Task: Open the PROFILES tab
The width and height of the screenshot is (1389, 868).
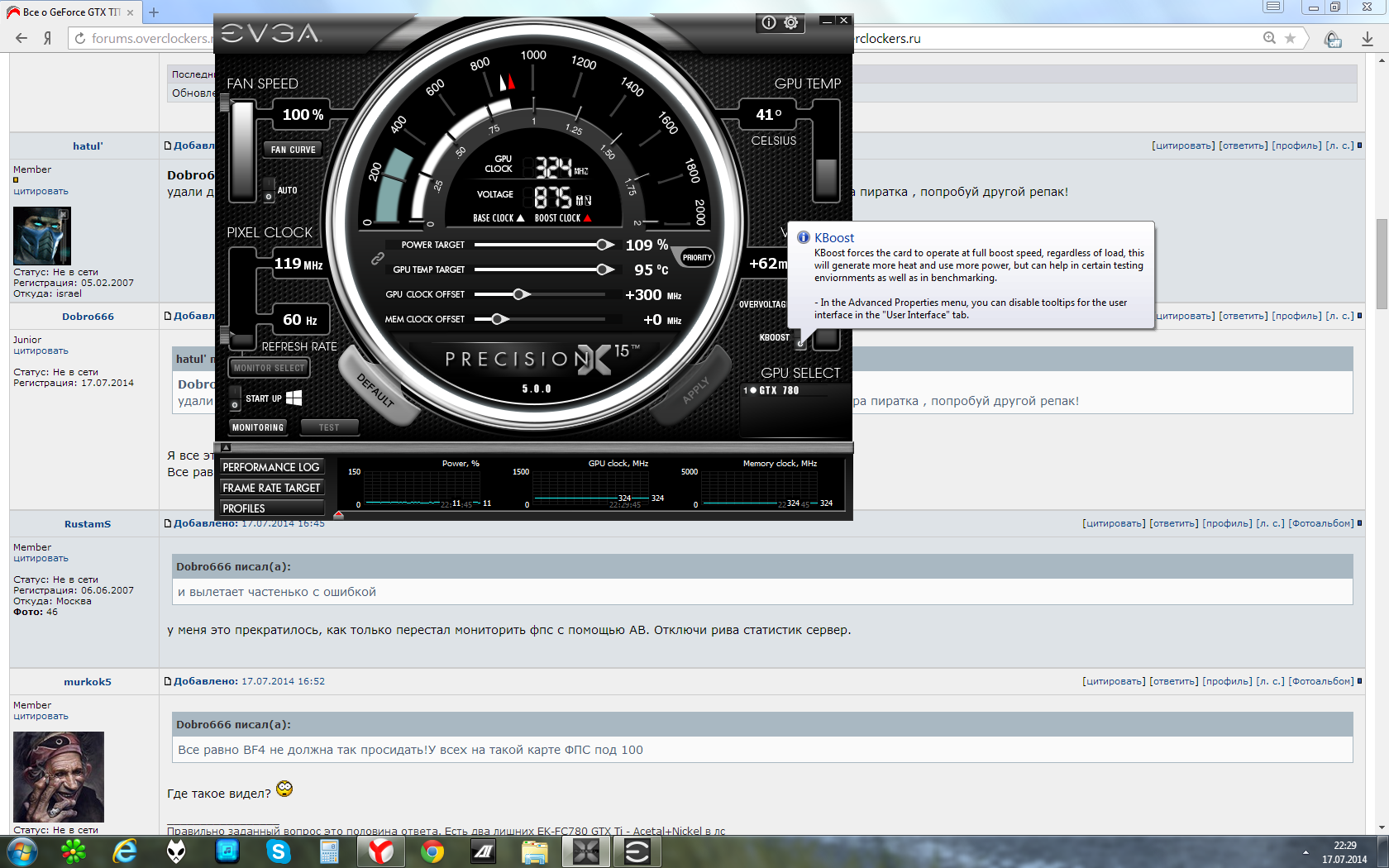Action: [271, 508]
